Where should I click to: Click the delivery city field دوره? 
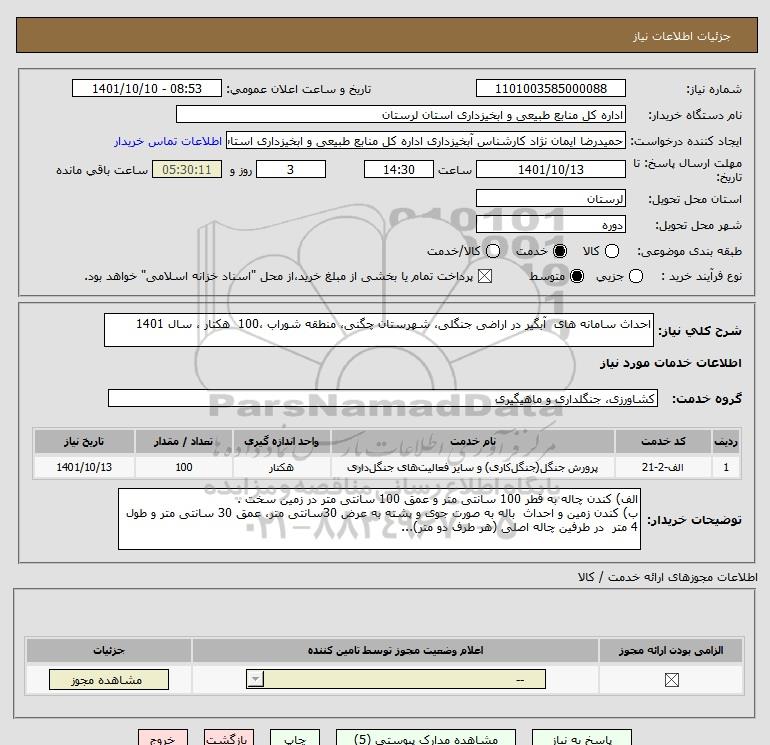[550, 225]
